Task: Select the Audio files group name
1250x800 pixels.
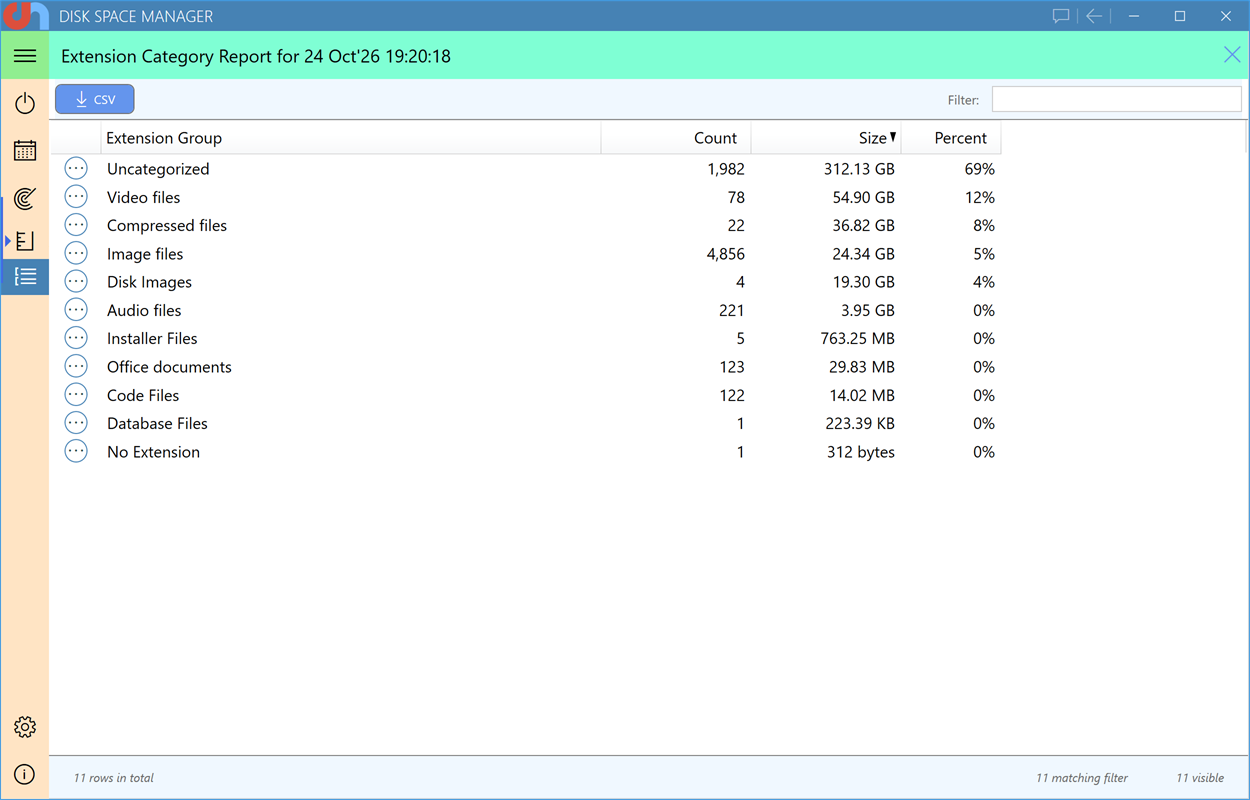Action: tap(144, 310)
